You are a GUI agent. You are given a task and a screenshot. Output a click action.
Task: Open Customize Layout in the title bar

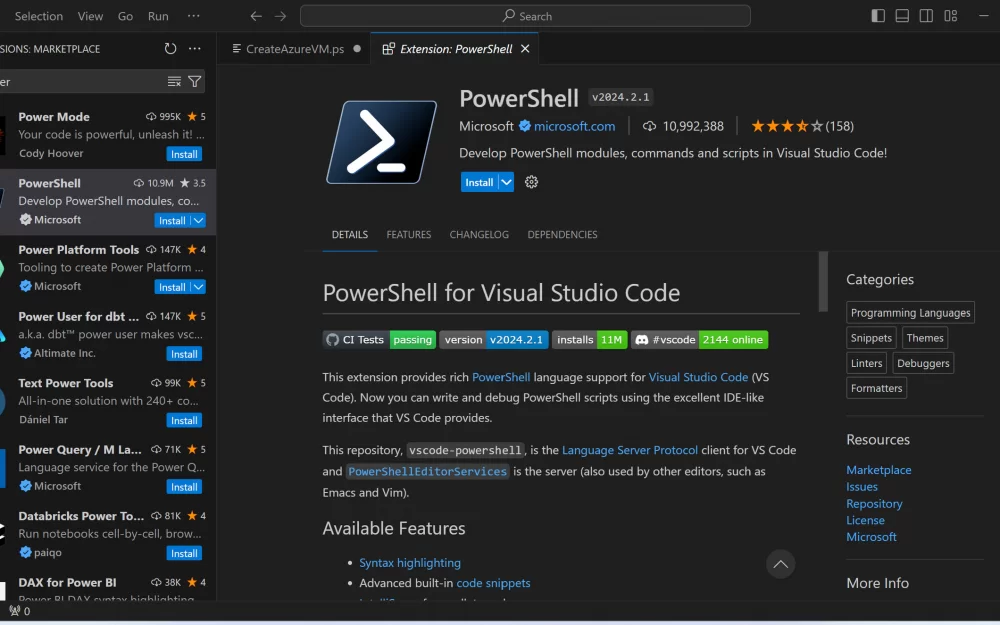[950, 16]
